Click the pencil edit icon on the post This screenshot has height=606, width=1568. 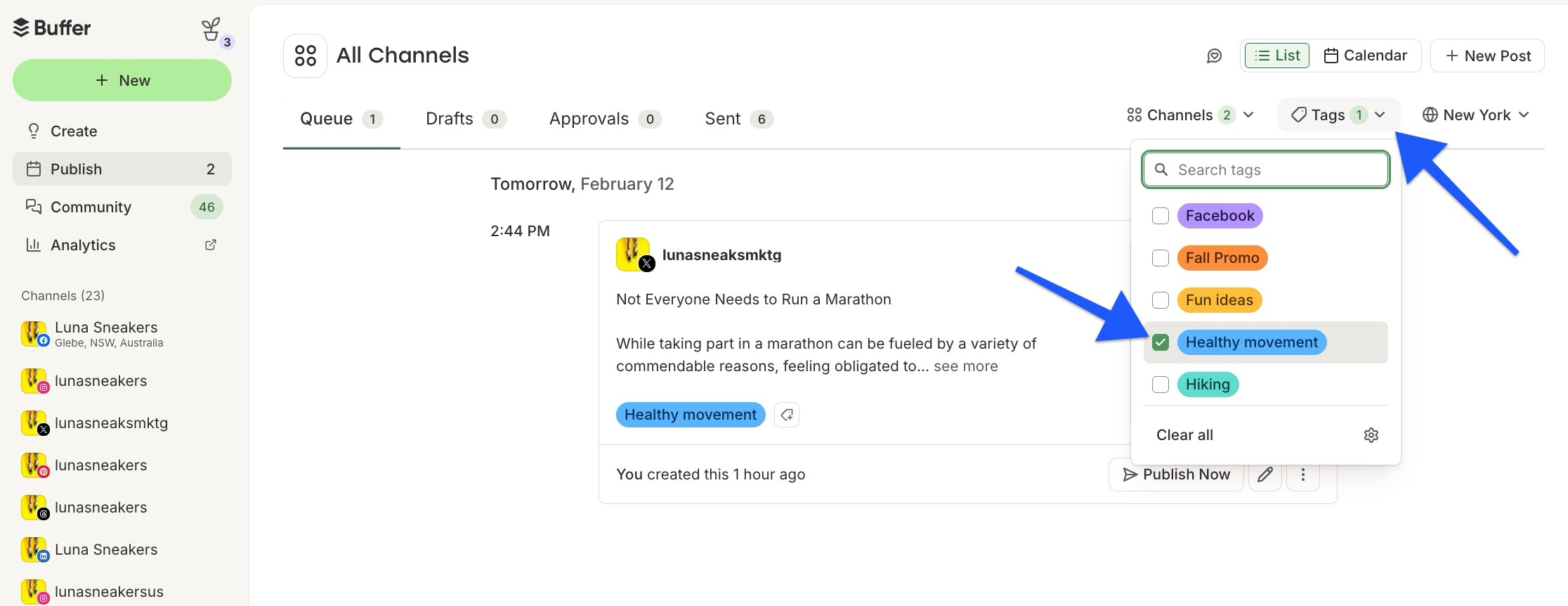(x=1265, y=475)
